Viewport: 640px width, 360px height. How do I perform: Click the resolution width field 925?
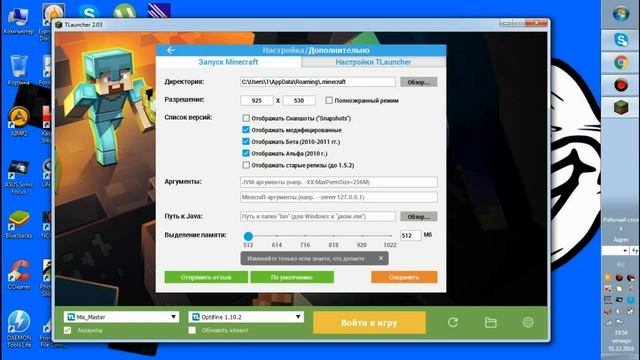(x=257, y=100)
